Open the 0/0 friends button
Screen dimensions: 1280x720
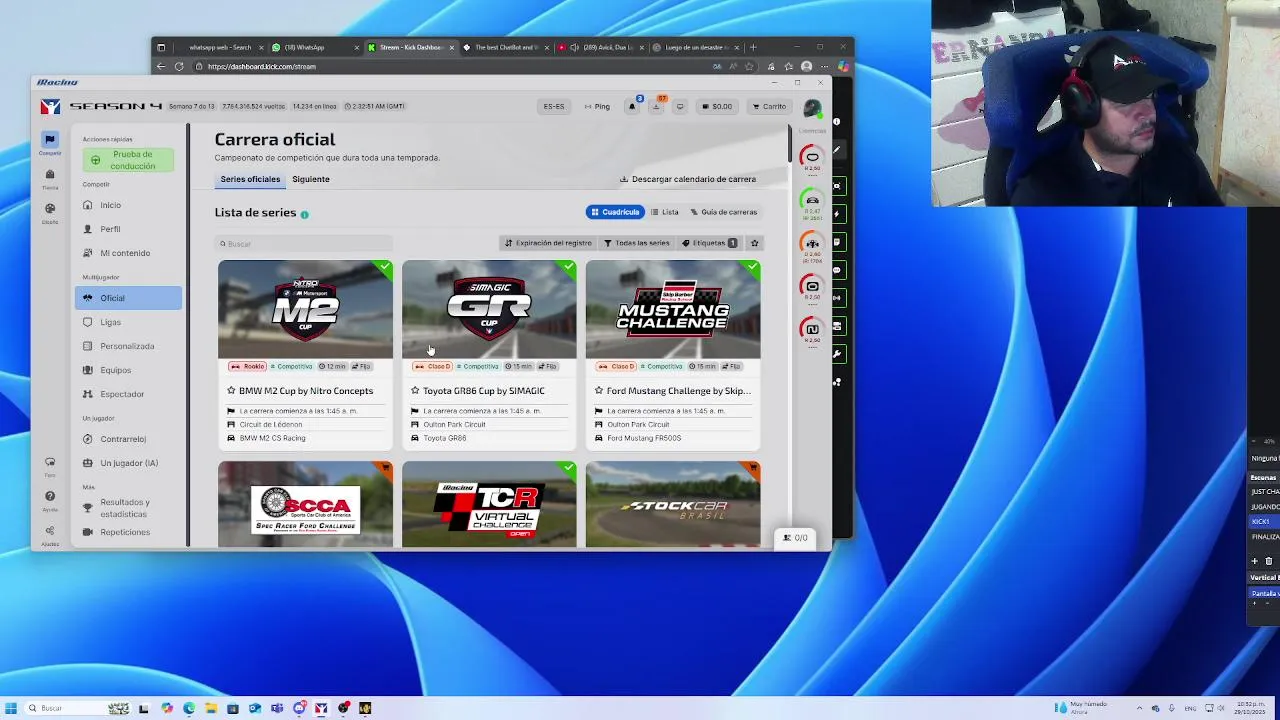[796, 538]
